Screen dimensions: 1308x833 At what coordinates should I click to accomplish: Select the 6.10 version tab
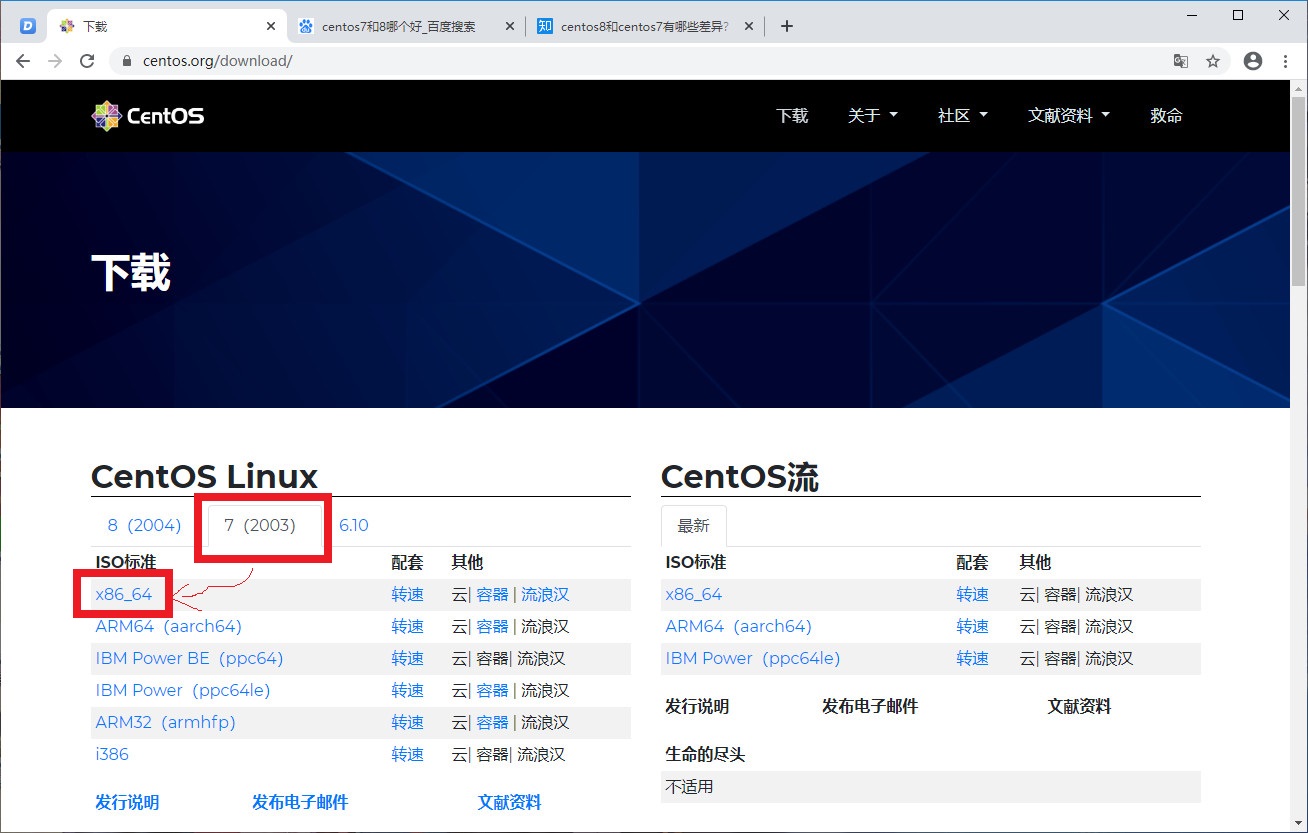(x=354, y=525)
